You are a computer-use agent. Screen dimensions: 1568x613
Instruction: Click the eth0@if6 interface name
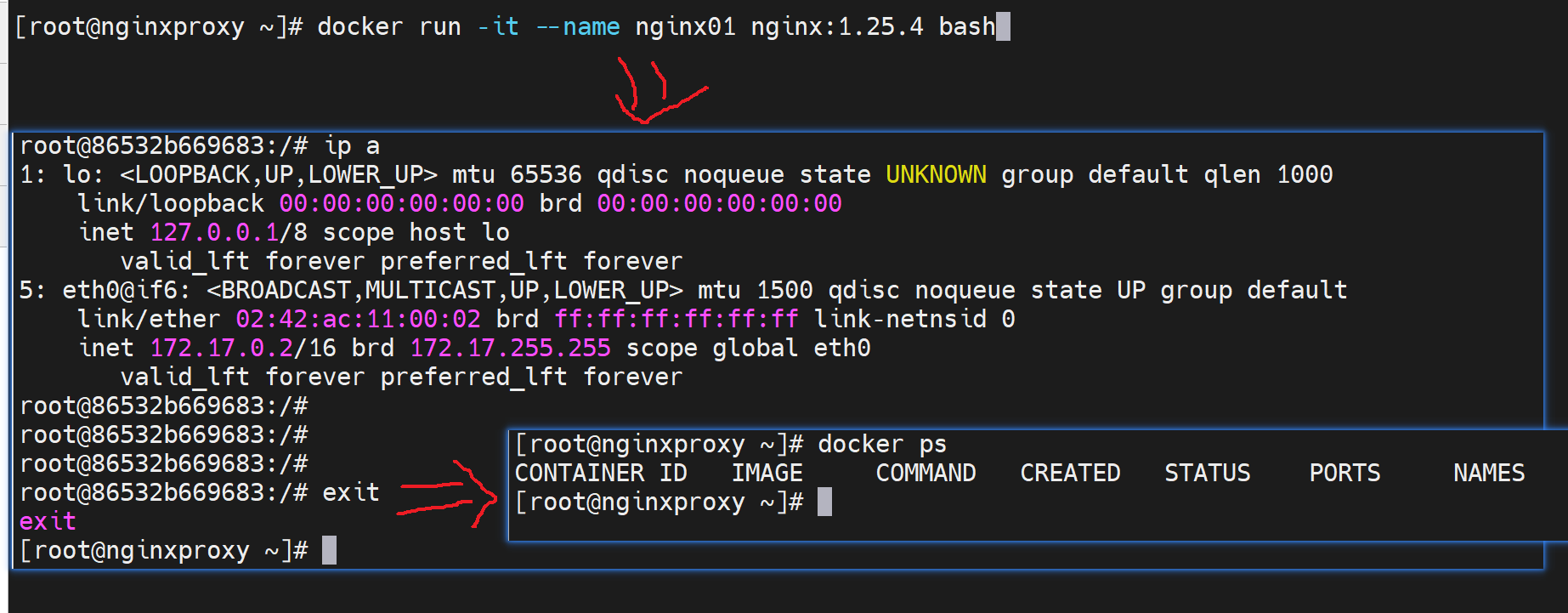120,291
